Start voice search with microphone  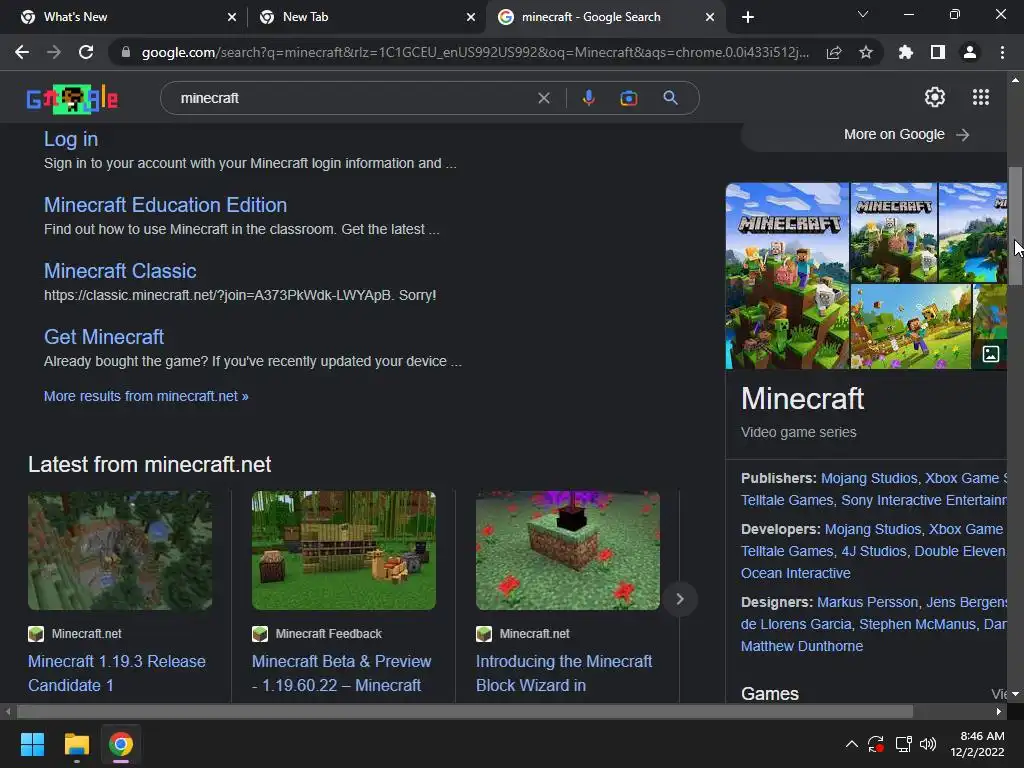pyautogui.click(x=588, y=98)
